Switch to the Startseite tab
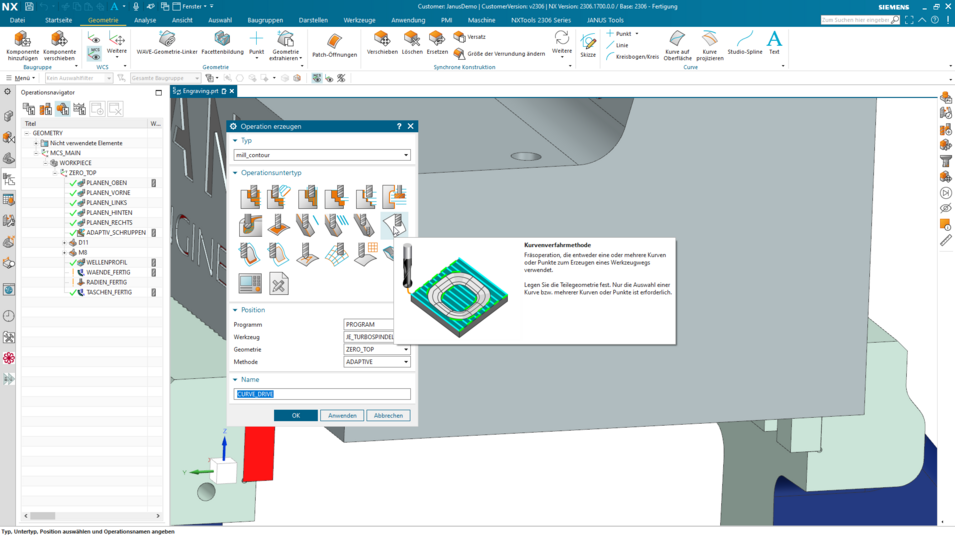 pos(58,20)
